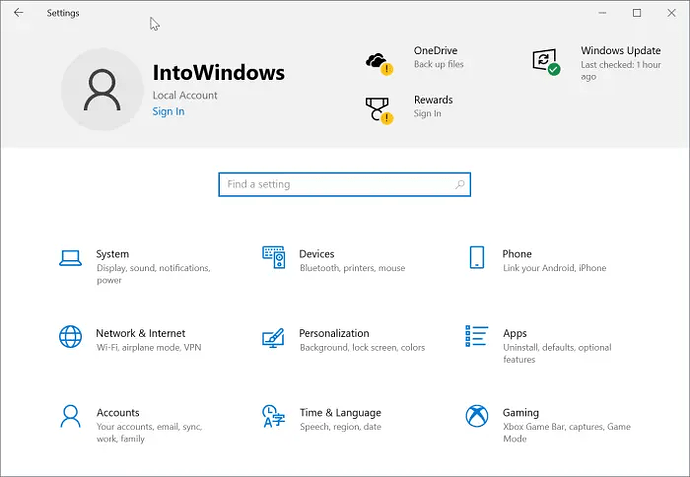Open the OneDrive cloud status icon
The width and height of the screenshot is (690, 477).
[379, 64]
